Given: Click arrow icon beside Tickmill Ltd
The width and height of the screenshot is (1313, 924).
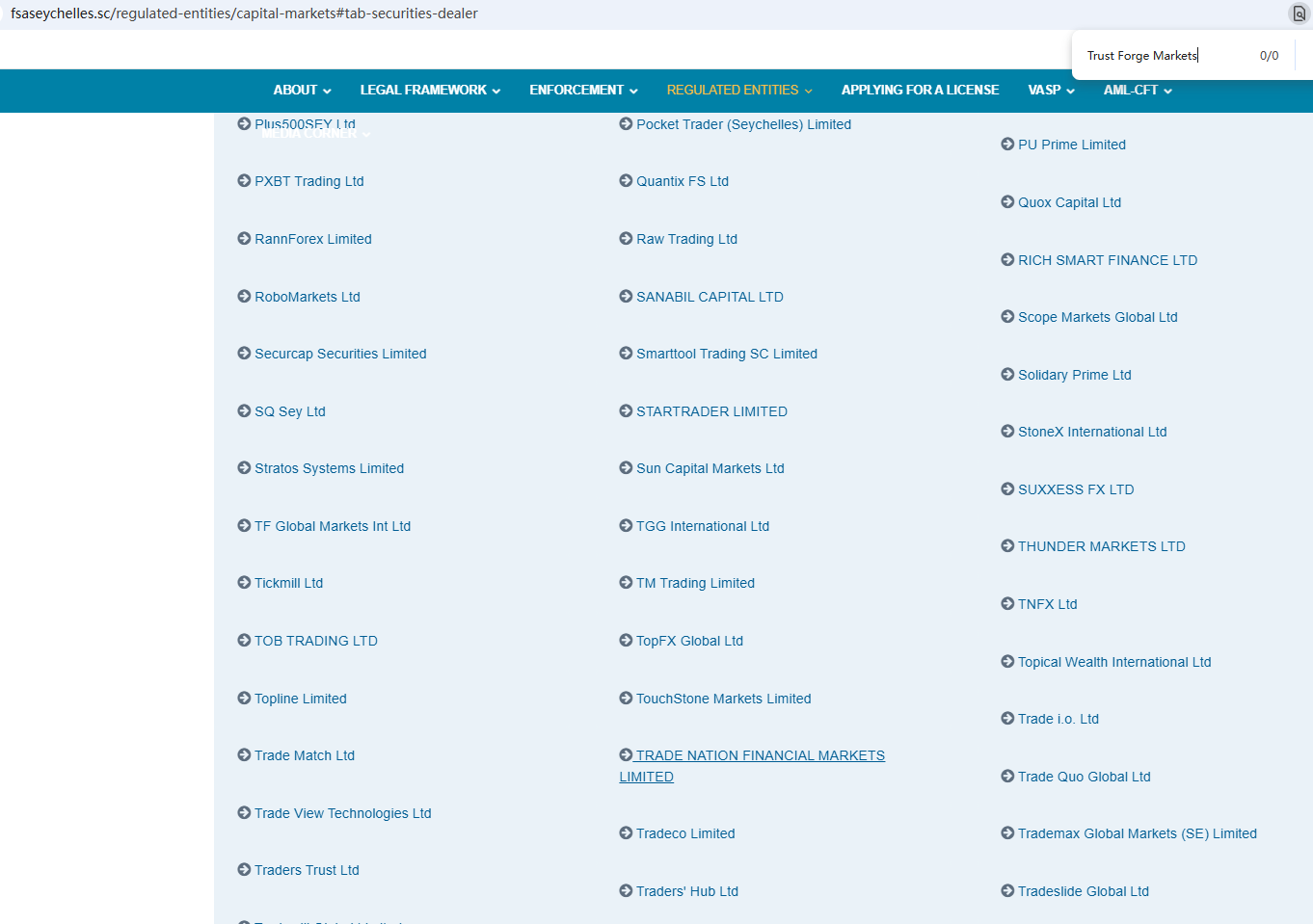Looking at the screenshot, I should pyautogui.click(x=244, y=582).
